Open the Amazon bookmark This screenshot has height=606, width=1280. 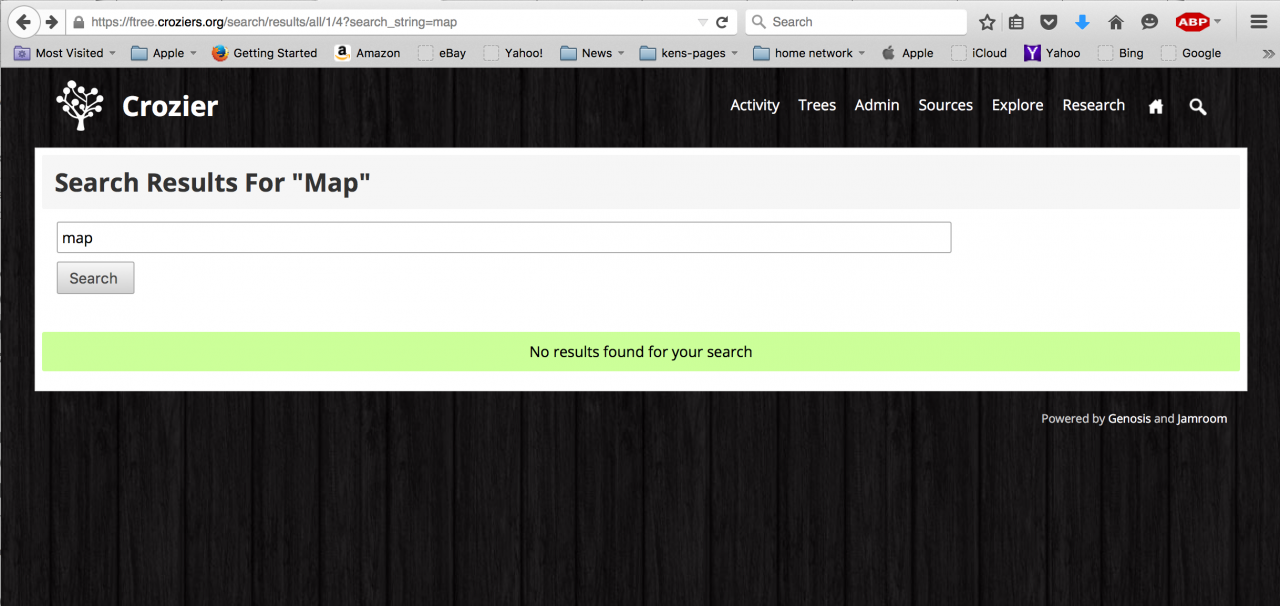coord(367,53)
